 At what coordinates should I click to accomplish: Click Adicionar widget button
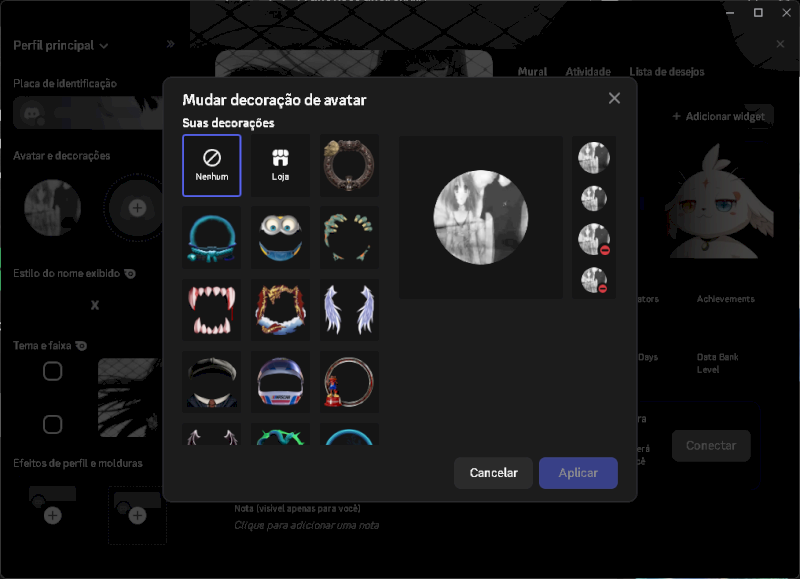(x=718, y=116)
